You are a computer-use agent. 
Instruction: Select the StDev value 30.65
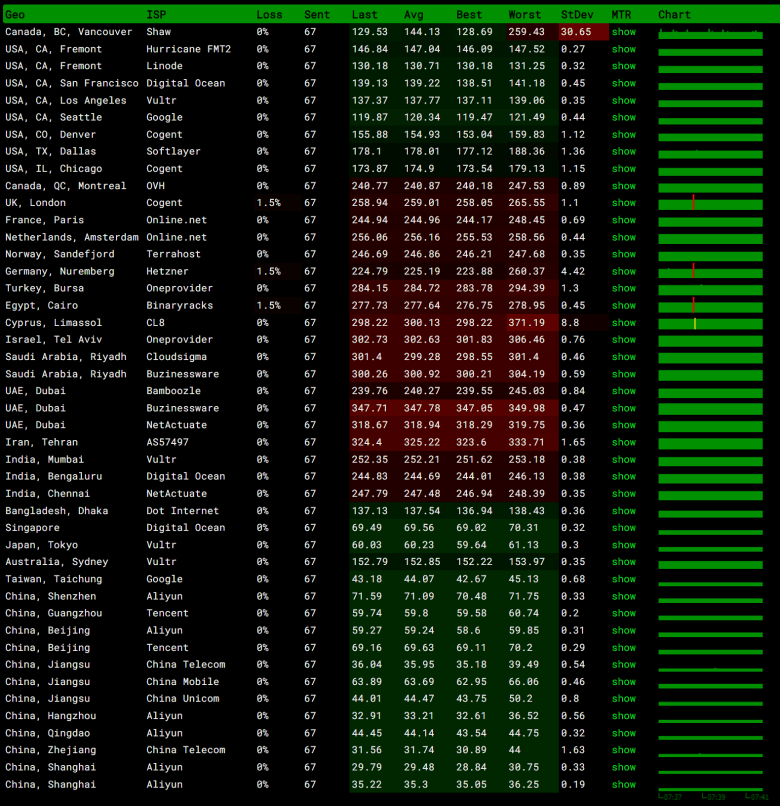[576, 32]
